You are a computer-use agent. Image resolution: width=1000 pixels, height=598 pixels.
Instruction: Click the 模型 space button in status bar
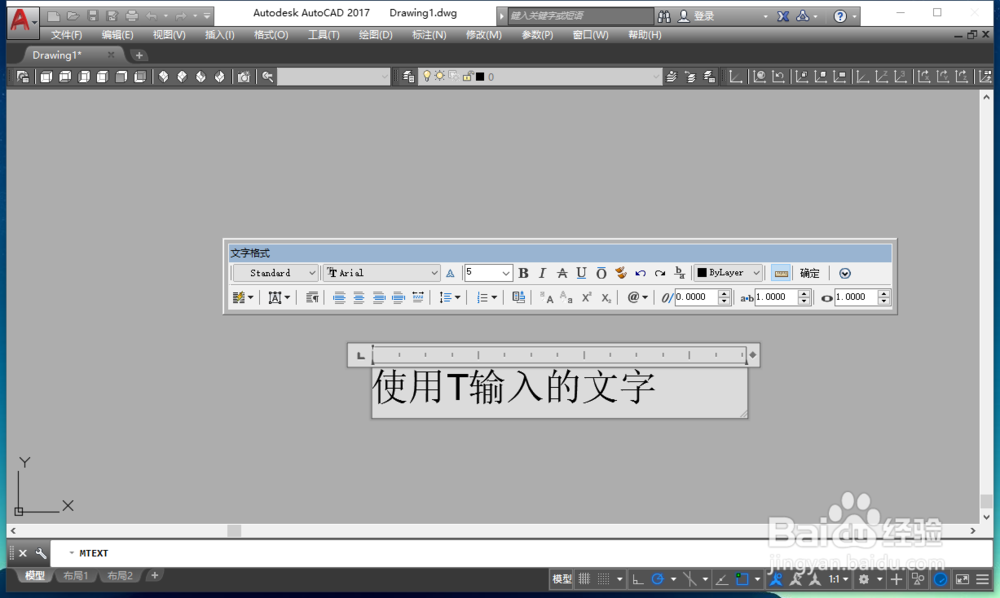coord(562,579)
